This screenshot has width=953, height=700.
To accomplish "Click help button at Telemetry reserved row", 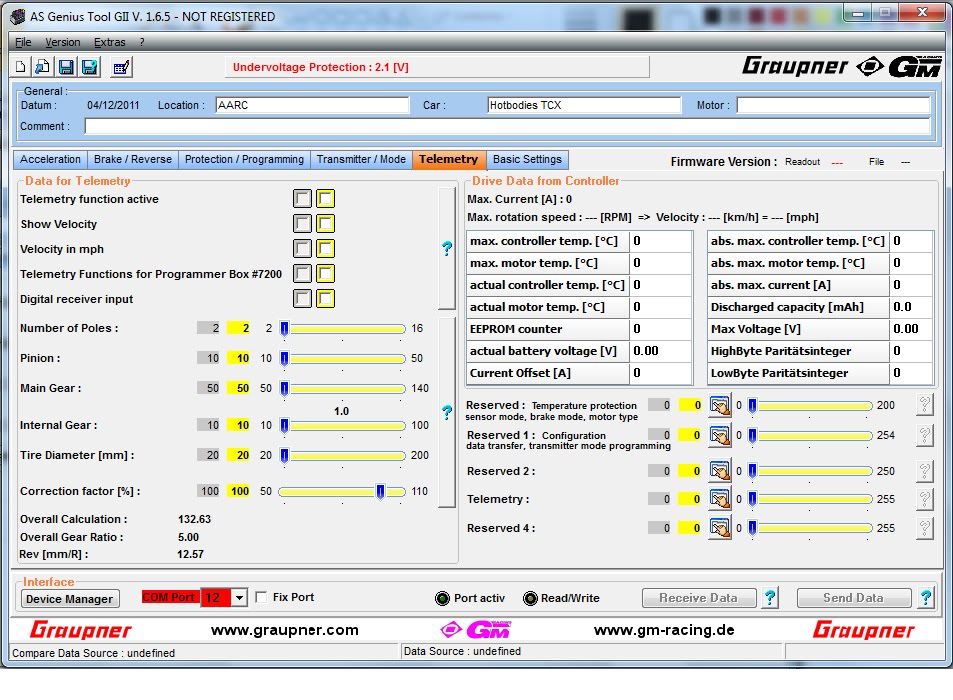I will tap(924, 499).
